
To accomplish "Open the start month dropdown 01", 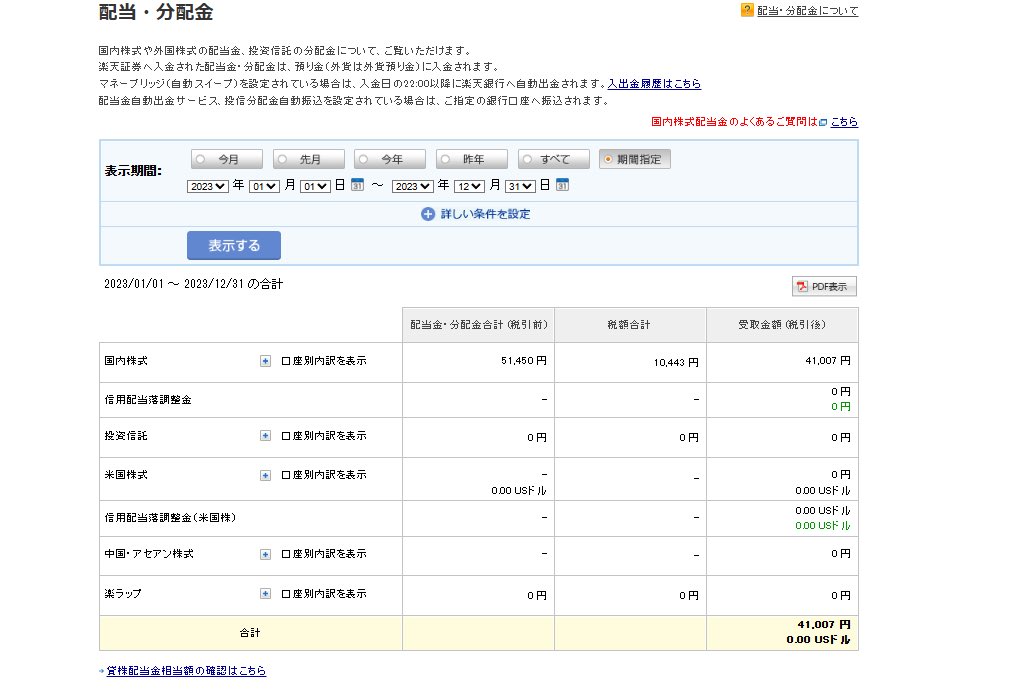I will click(264, 186).
